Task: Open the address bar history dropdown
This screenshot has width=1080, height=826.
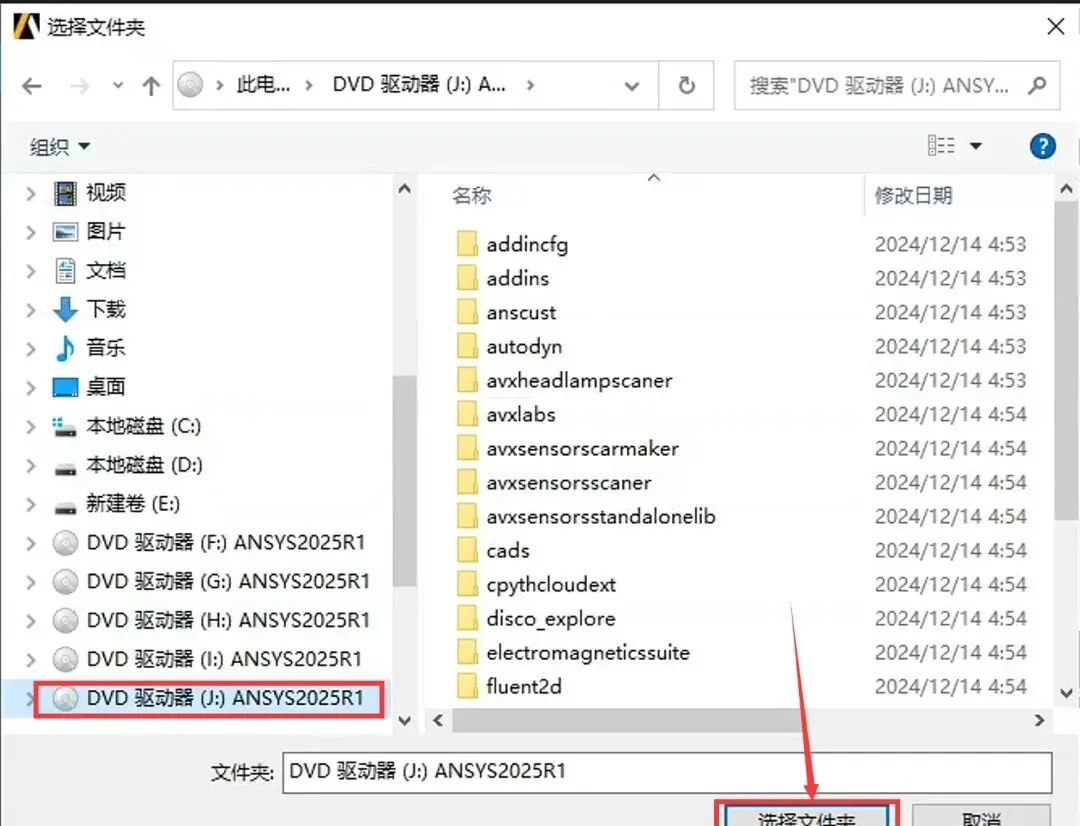Action: pyautogui.click(x=631, y=86)
